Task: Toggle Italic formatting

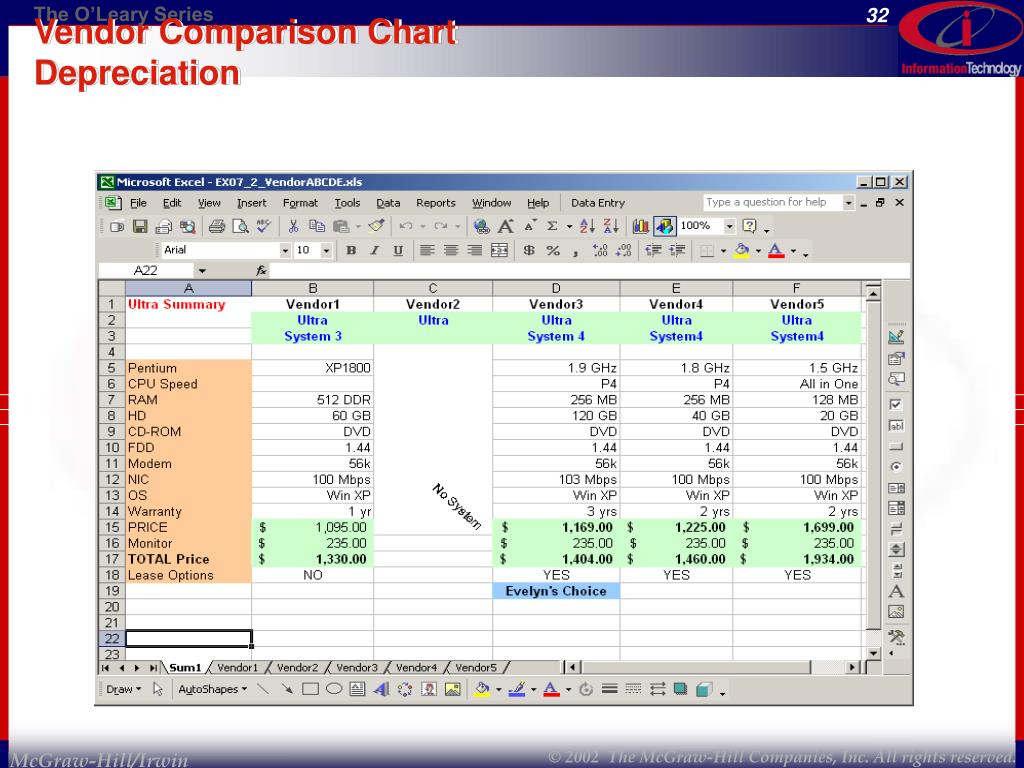Action: pyautogui.click(x=374, y=251)
